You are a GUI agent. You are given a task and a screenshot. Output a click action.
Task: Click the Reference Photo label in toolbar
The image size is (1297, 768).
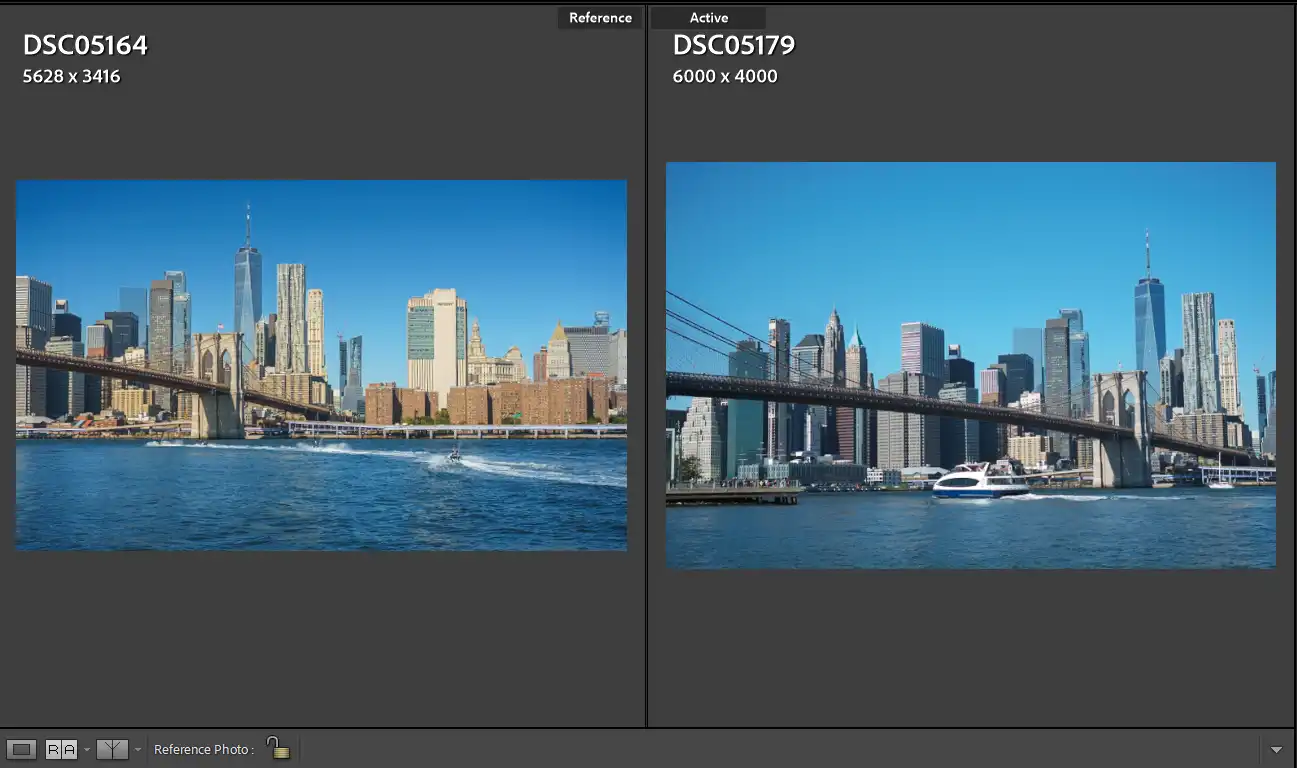(204, 749)
